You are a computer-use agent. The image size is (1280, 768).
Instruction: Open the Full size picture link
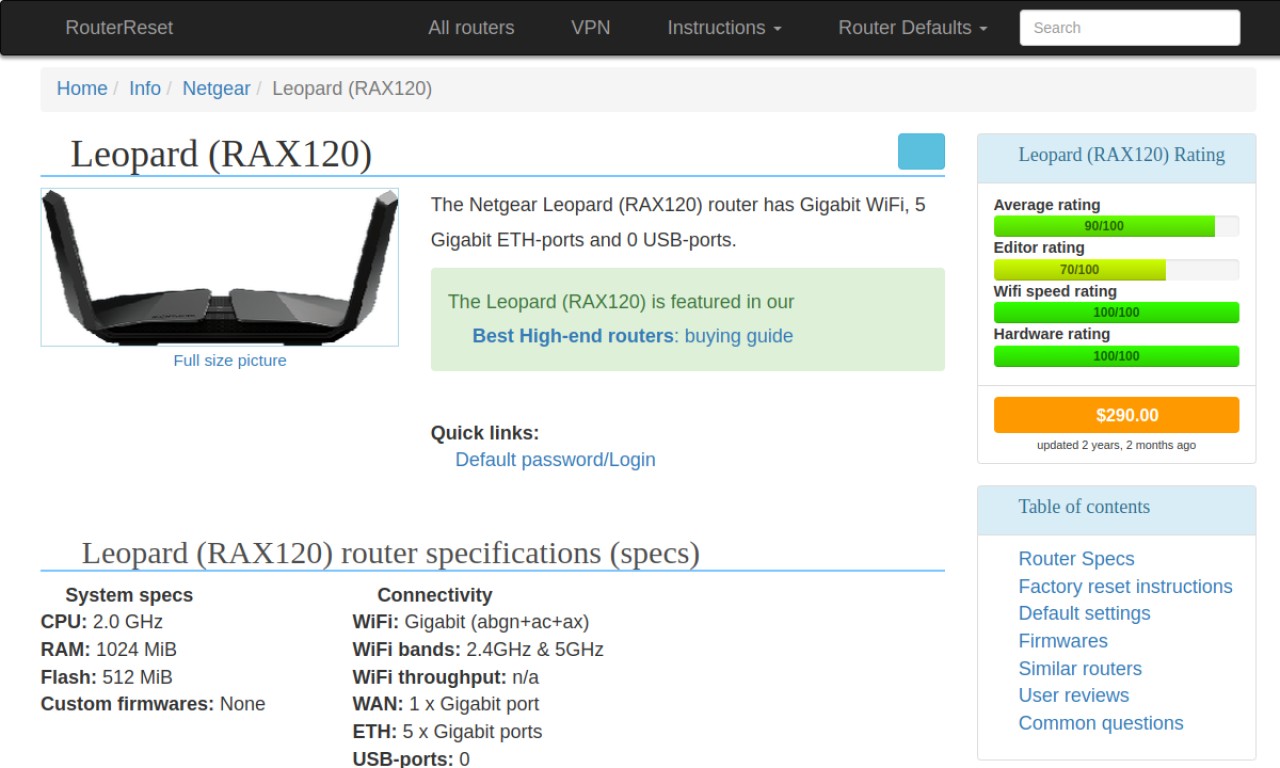point(230,360)
